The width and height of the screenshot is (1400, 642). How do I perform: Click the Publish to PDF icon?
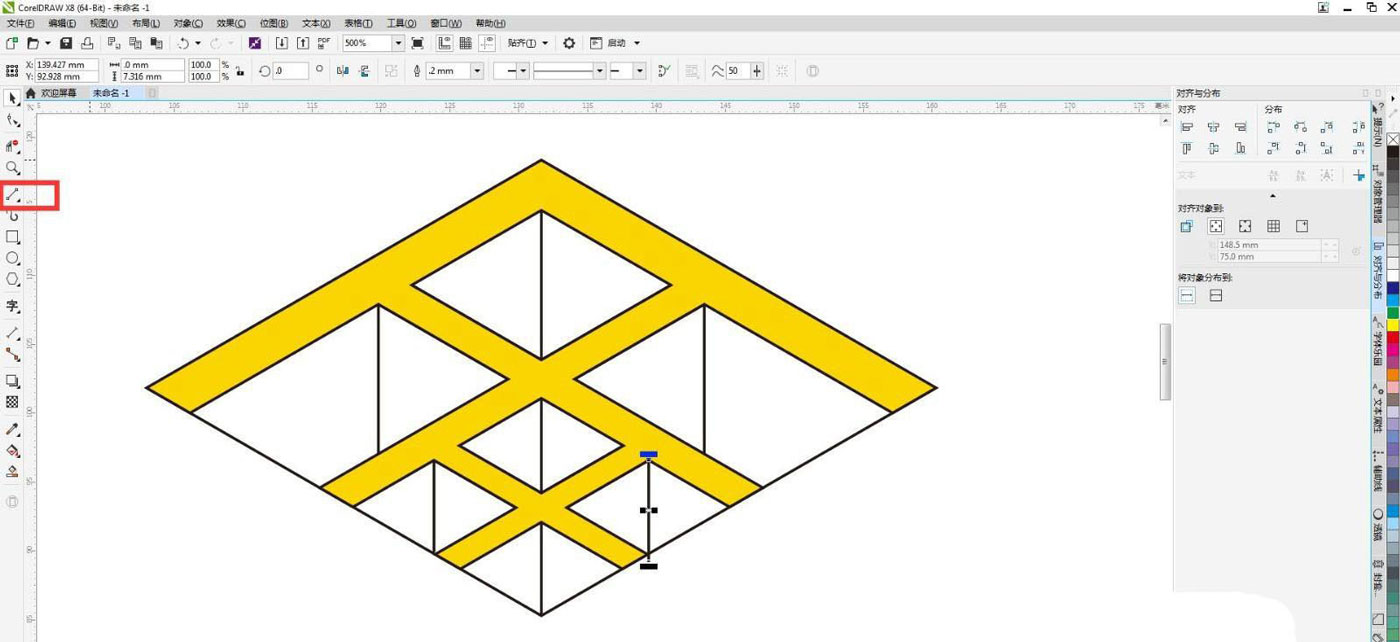coord(324,43)
